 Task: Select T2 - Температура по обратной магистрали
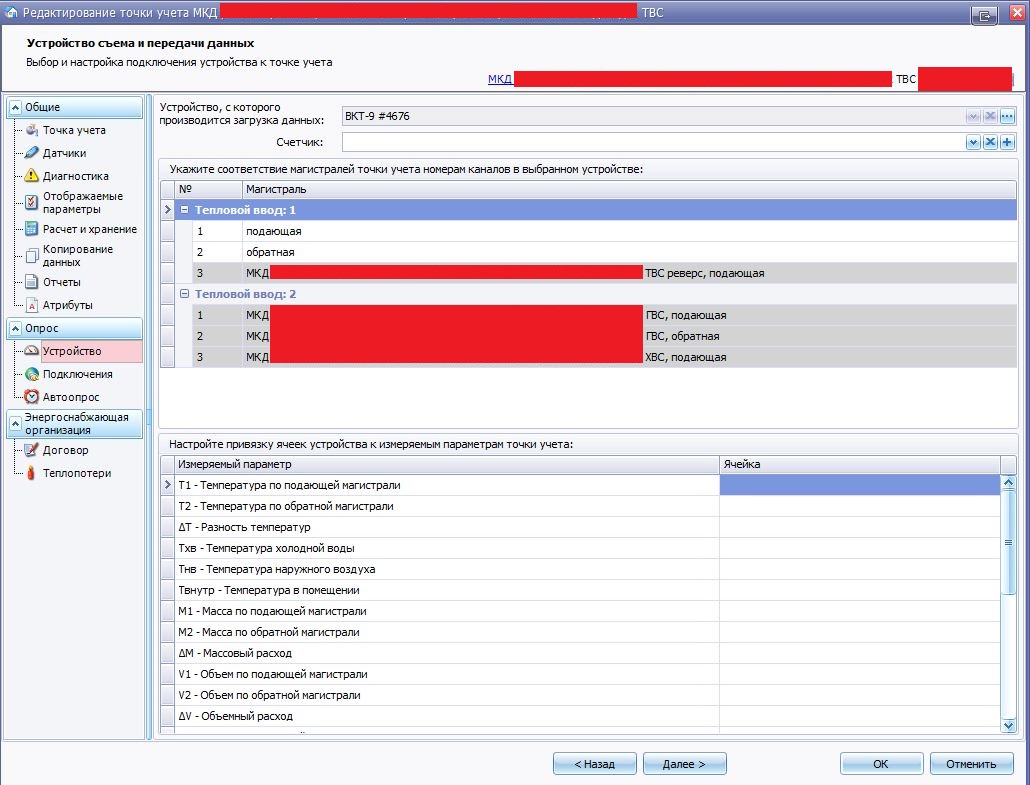pos(447,506)
